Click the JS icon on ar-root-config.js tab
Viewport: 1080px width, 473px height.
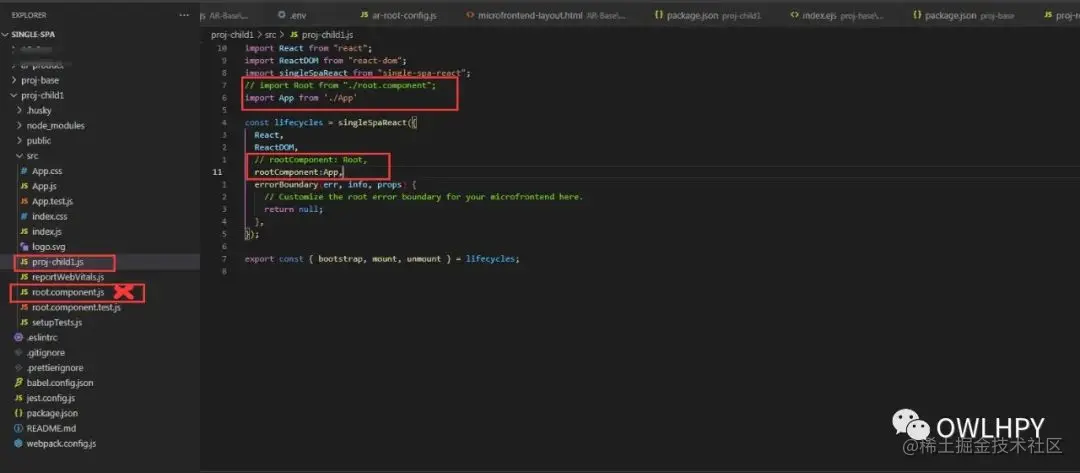pos(364,15)
